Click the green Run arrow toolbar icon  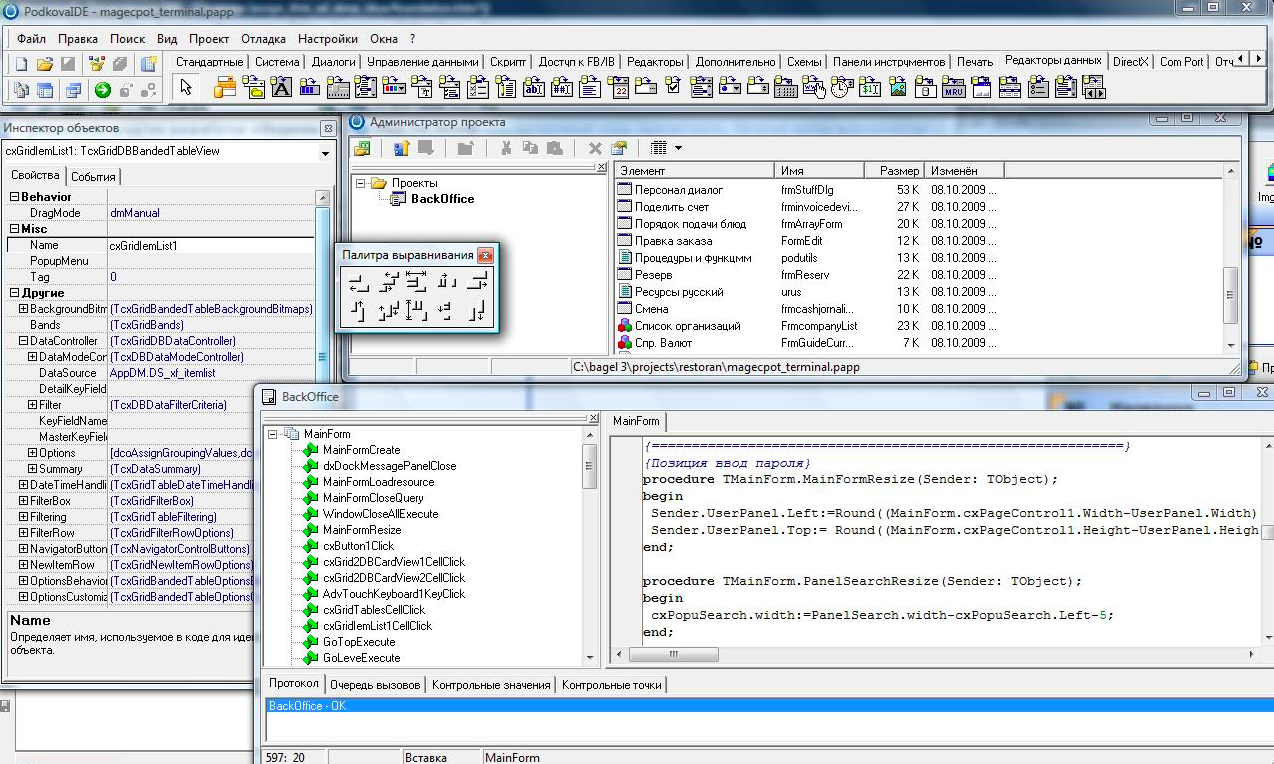tap(103, 90)
